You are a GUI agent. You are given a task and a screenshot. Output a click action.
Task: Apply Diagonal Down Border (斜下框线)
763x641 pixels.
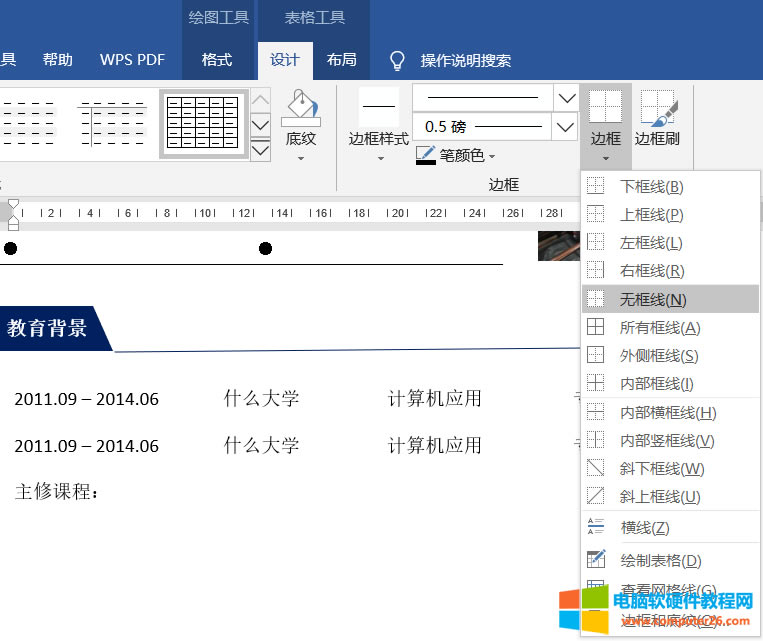point(661,468)
